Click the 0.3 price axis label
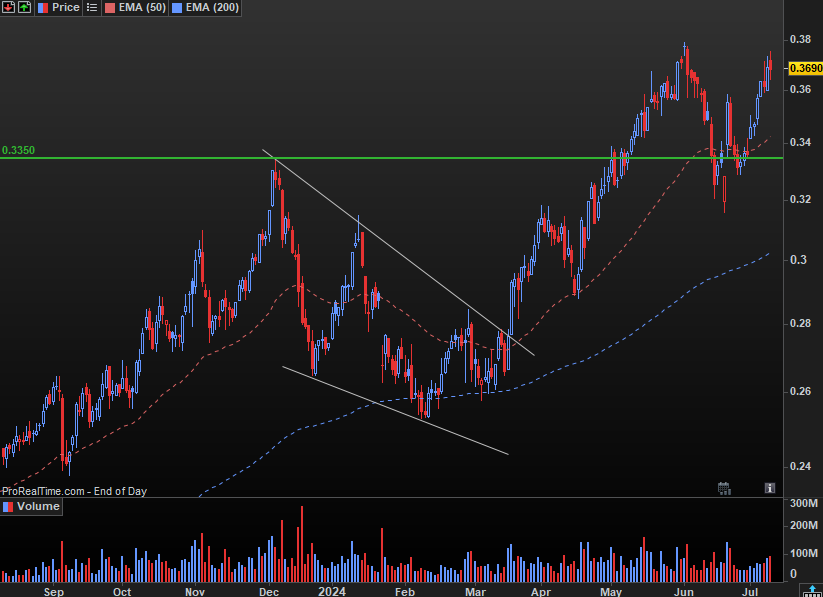823x597 pixels. (798, 260)
